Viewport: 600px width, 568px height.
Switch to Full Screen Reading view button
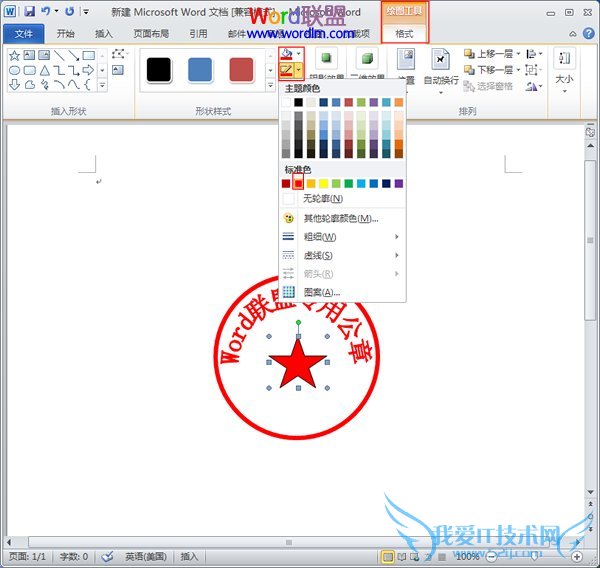pos(401,557)
